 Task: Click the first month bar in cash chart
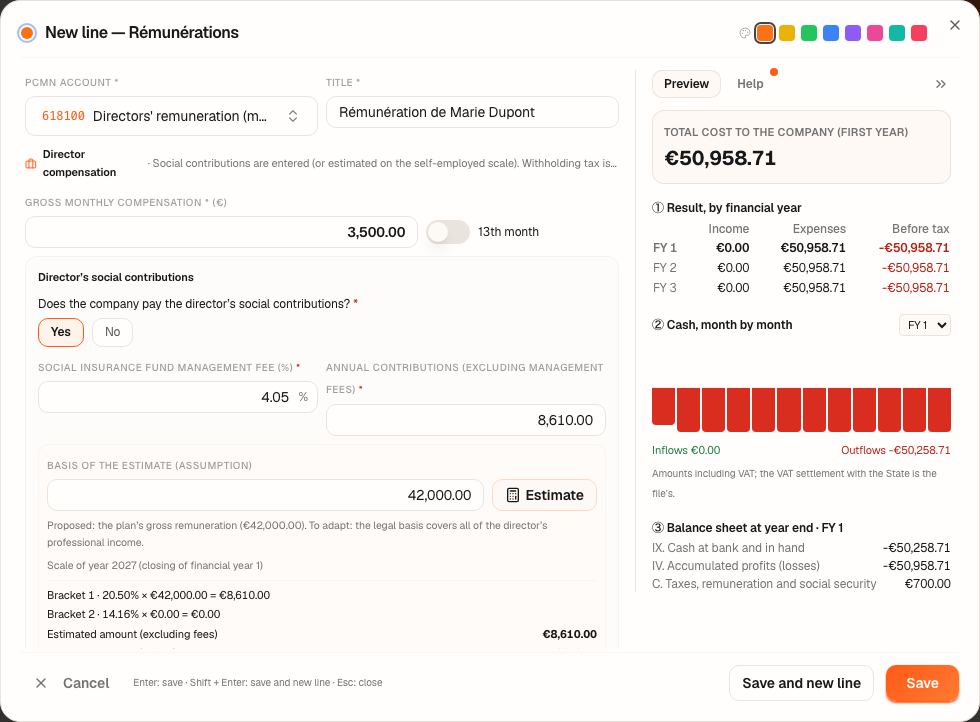coord(663,406)
